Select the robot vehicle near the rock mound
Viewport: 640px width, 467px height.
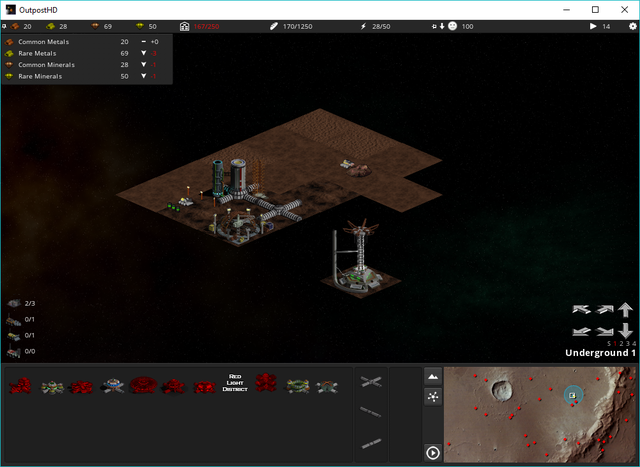click(x=347, y=164)
